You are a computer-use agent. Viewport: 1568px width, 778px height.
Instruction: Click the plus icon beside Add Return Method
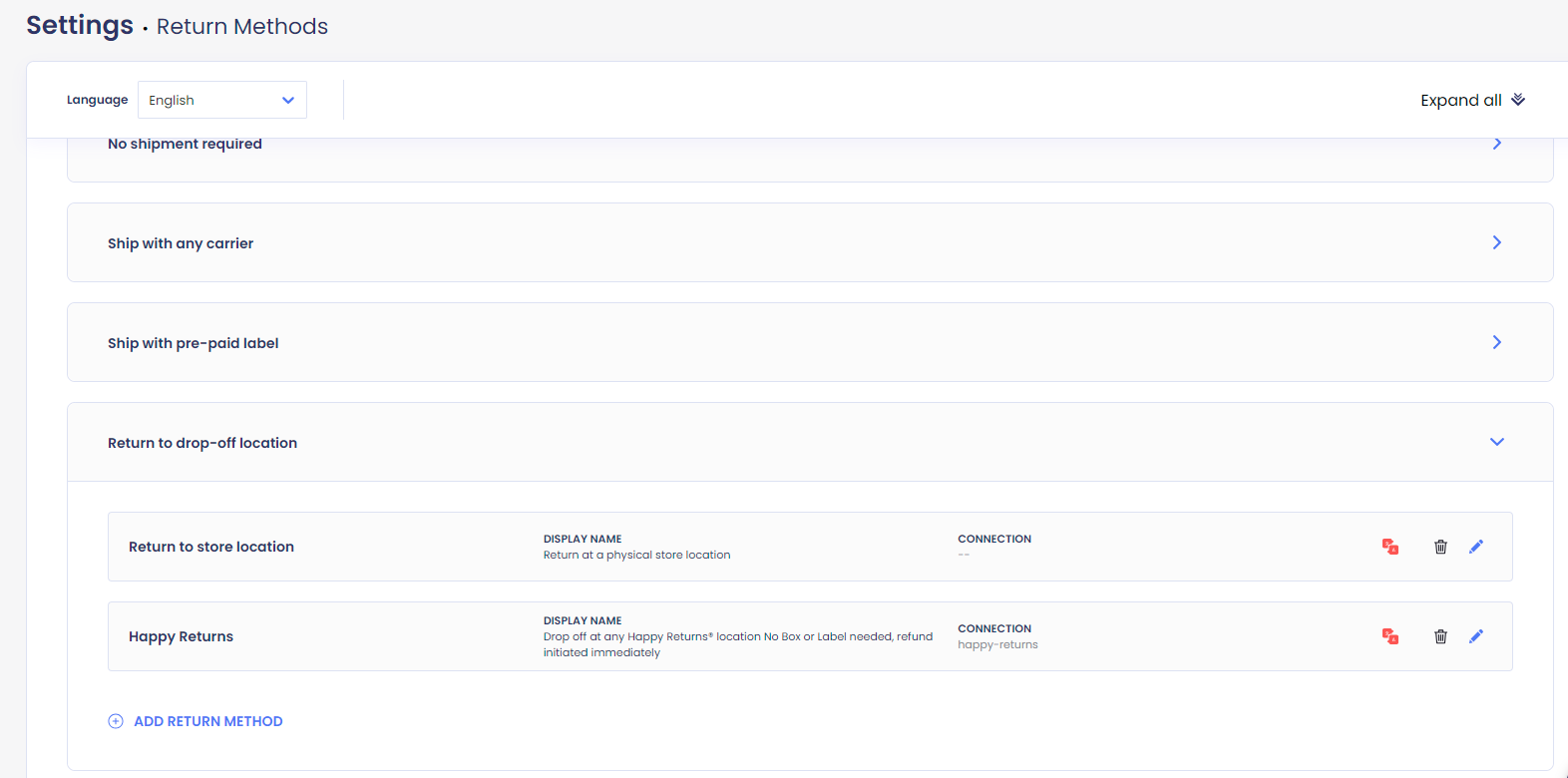(116, 721)
